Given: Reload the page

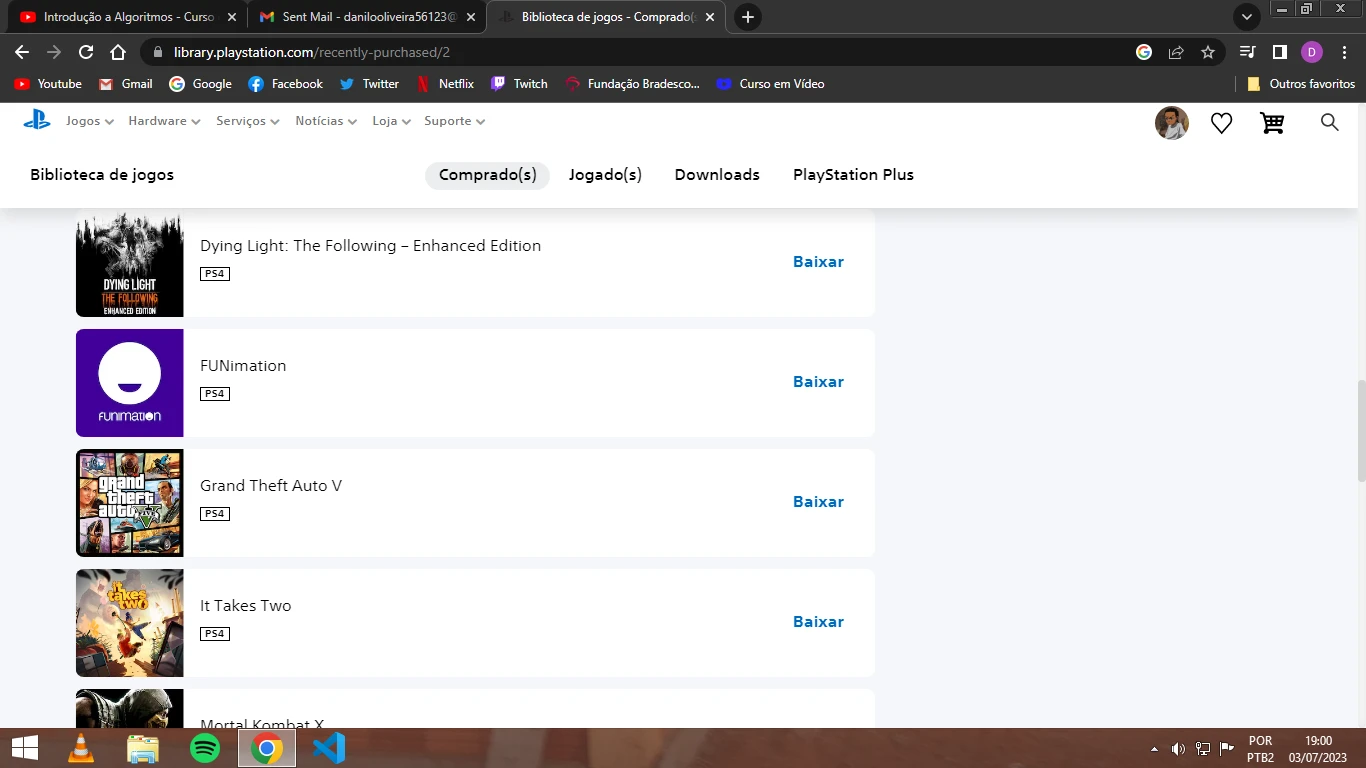Looking at the screenshot, I should [86, 52].
